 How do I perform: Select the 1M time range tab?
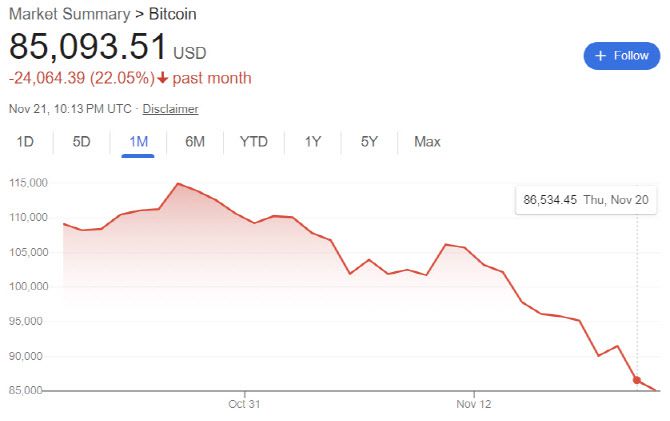click(138, 142)
